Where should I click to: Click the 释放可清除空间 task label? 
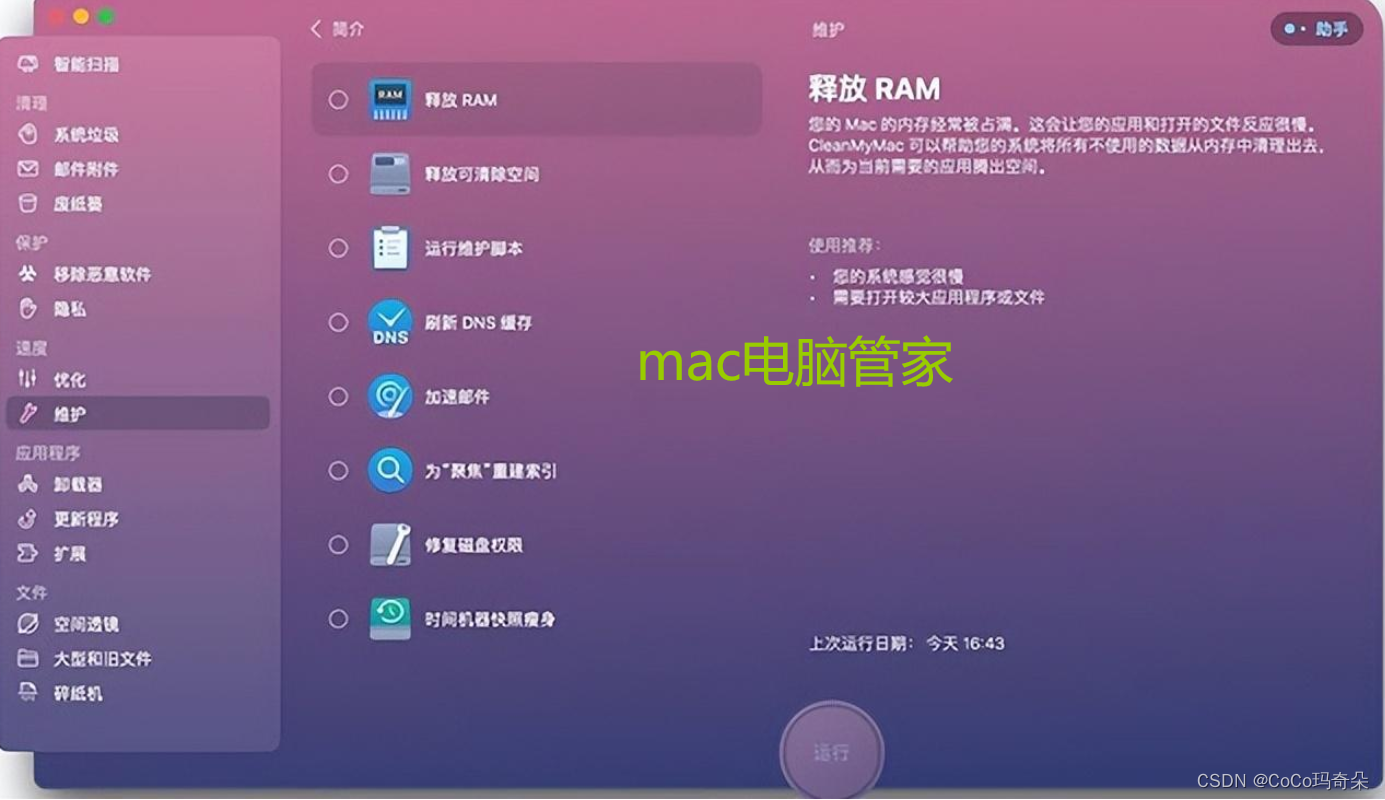482,174
